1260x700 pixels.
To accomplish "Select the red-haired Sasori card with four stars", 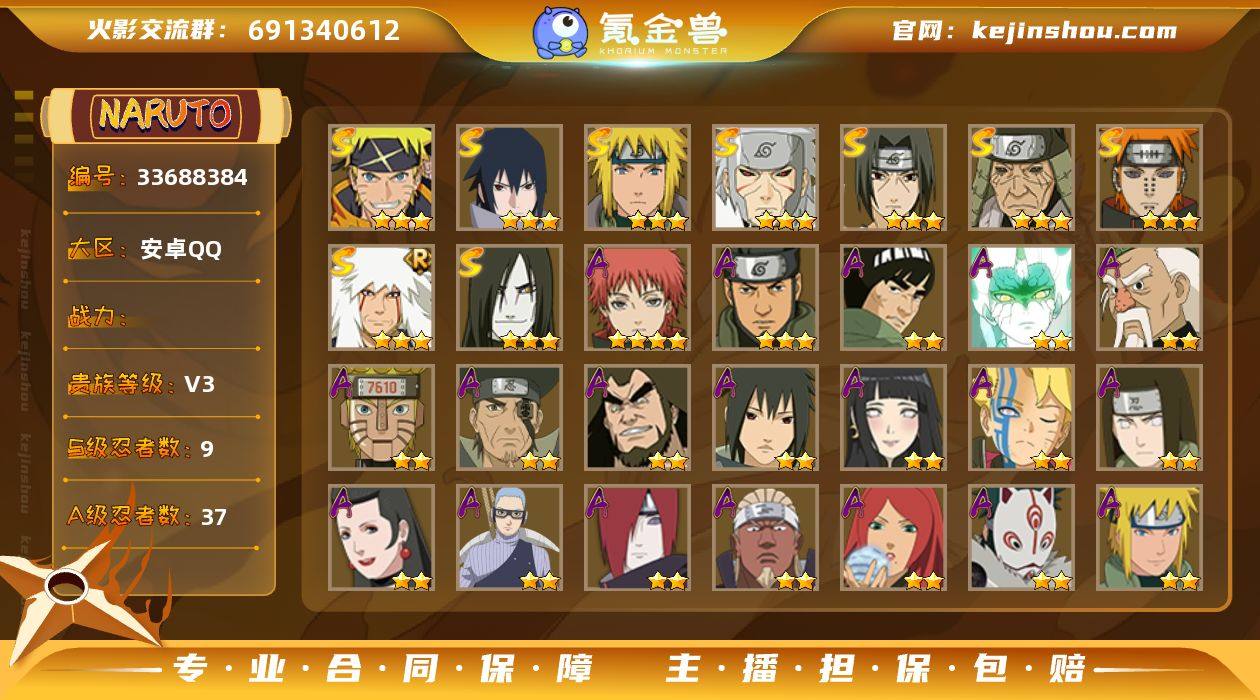I will [x=638, y=298].
